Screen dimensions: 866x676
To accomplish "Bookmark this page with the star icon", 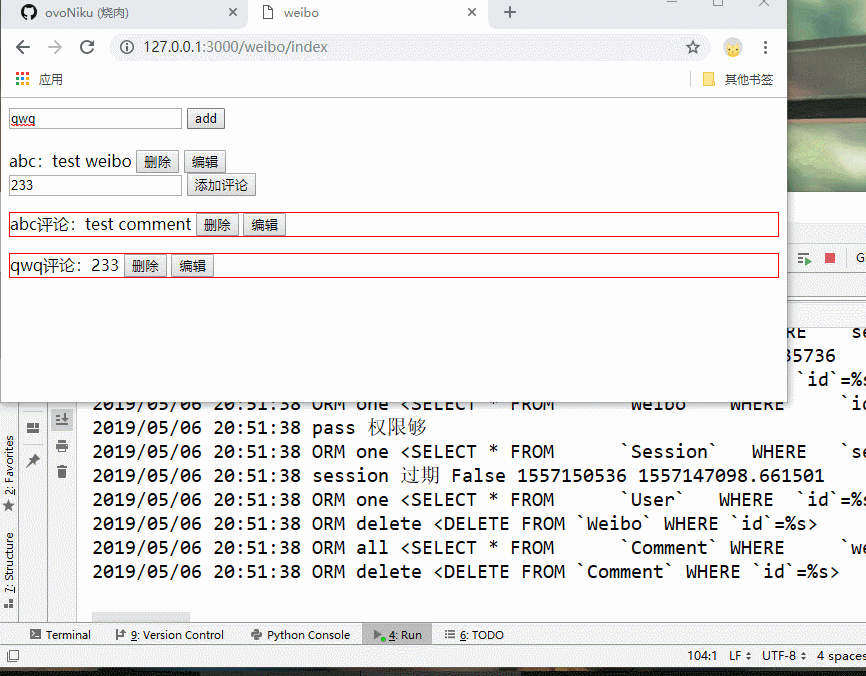I will (693, 47).
